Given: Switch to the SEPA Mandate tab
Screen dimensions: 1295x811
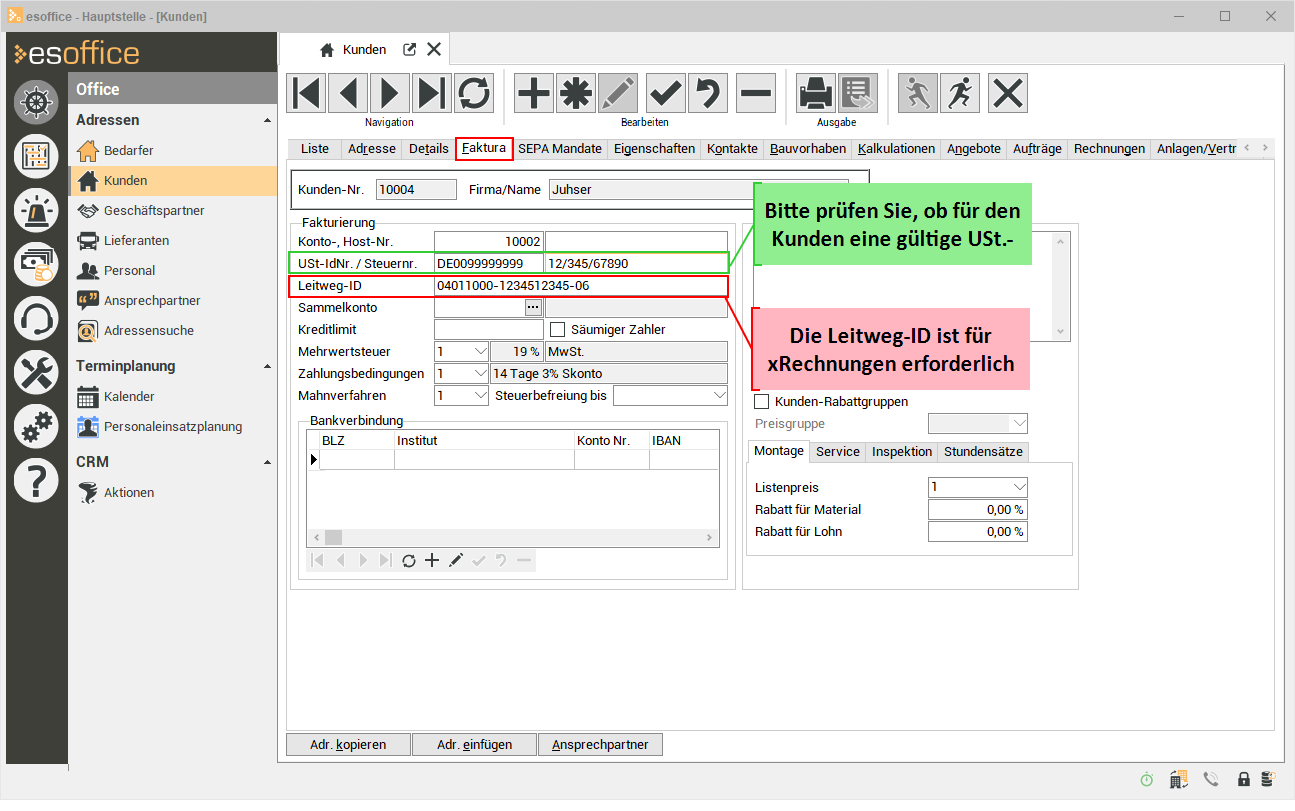Looking at the screenshot, I should (560, 149).
